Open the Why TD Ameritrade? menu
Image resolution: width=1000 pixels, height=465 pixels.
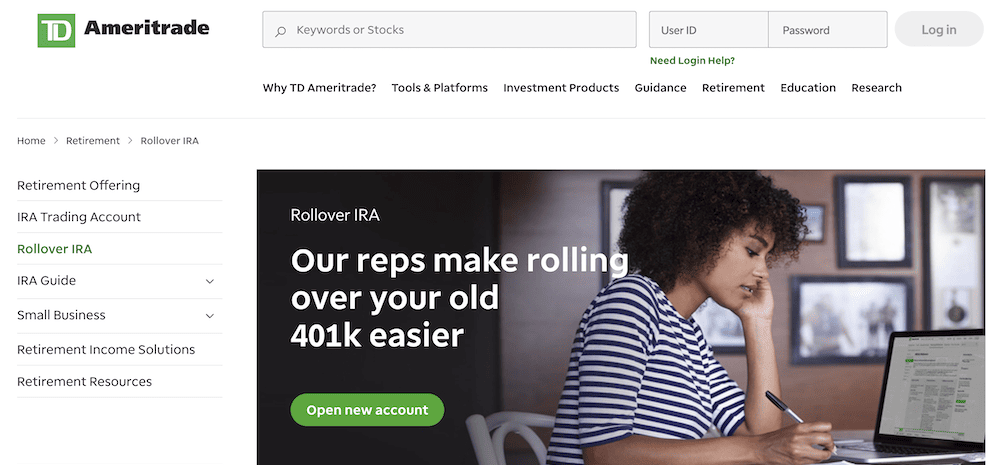coord(319,88)
